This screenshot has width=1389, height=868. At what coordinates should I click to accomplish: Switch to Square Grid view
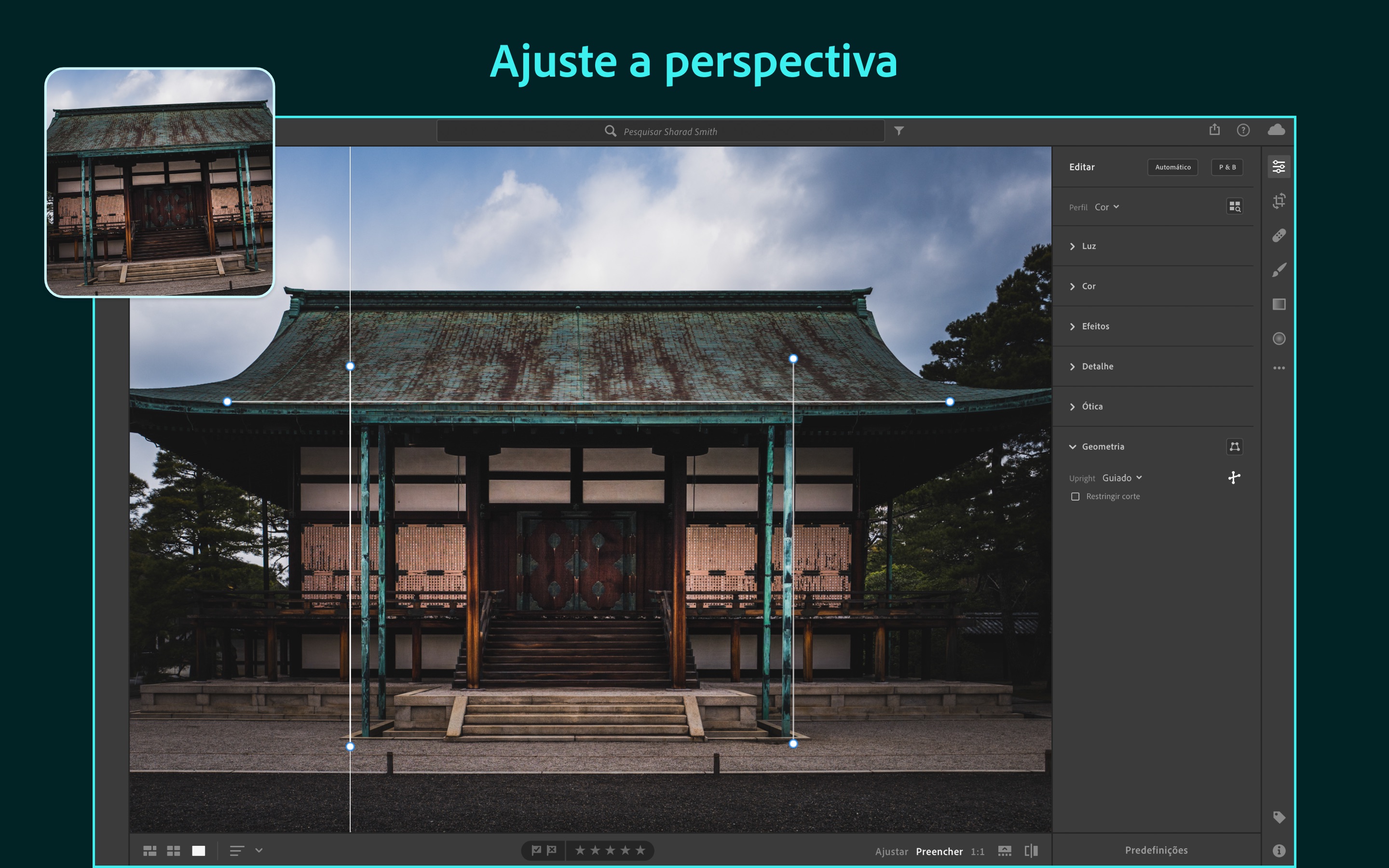pyautogui.click(x=173, y=851)
